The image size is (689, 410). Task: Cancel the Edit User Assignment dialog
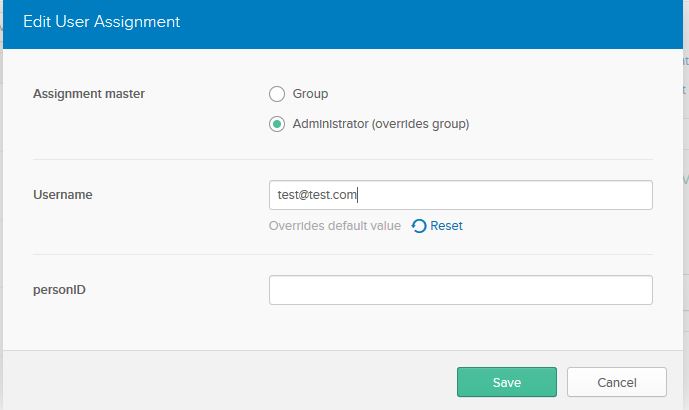click(616, 382)
